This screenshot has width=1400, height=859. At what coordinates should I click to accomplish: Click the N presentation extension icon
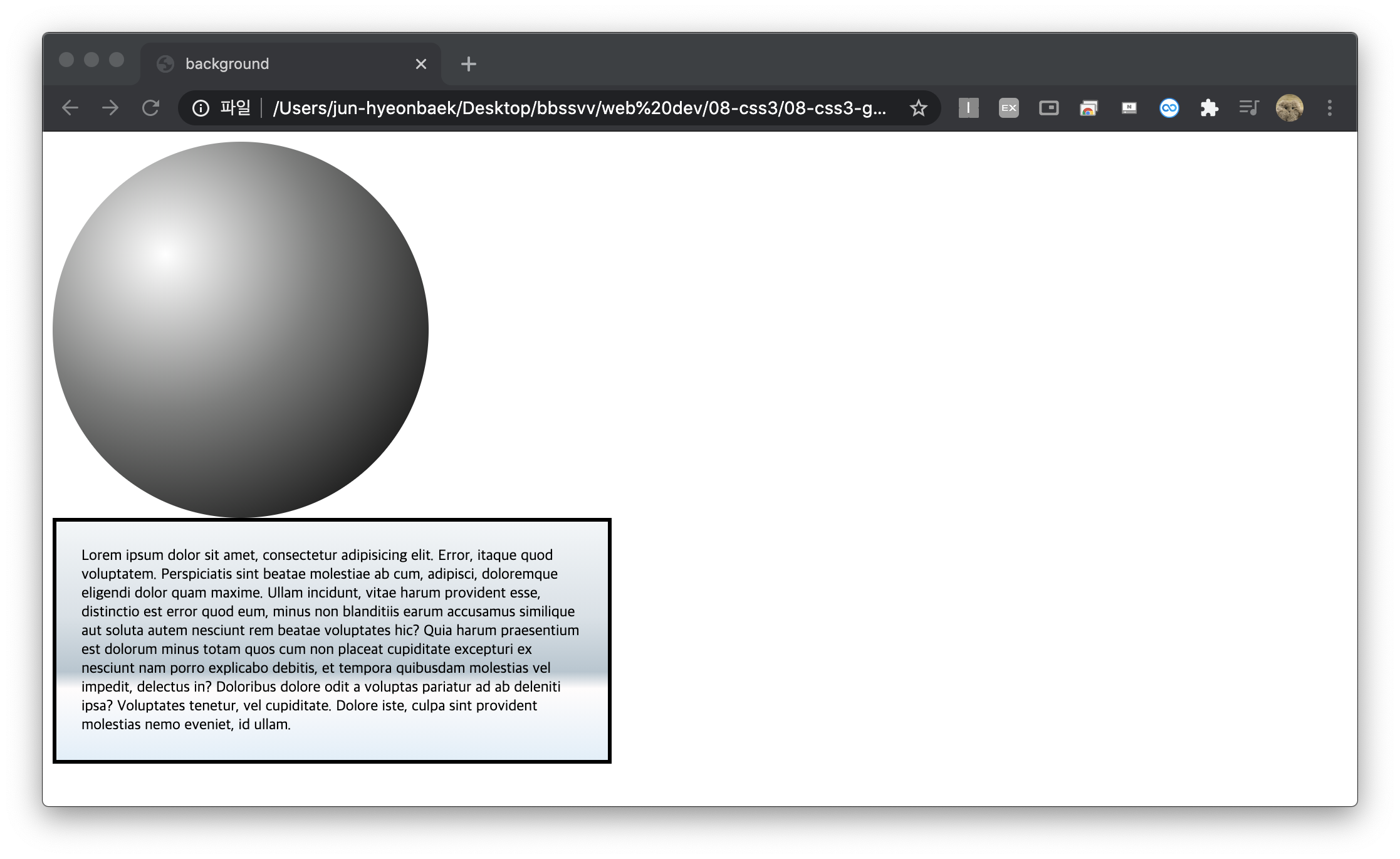tap(1129, 108)
